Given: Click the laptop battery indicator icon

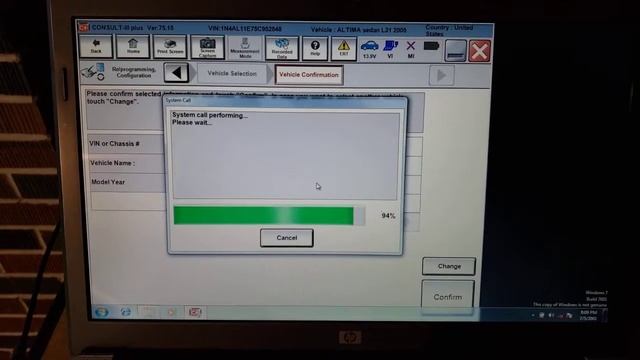Looking at the screenshot, I should click(x=431, y=46).
